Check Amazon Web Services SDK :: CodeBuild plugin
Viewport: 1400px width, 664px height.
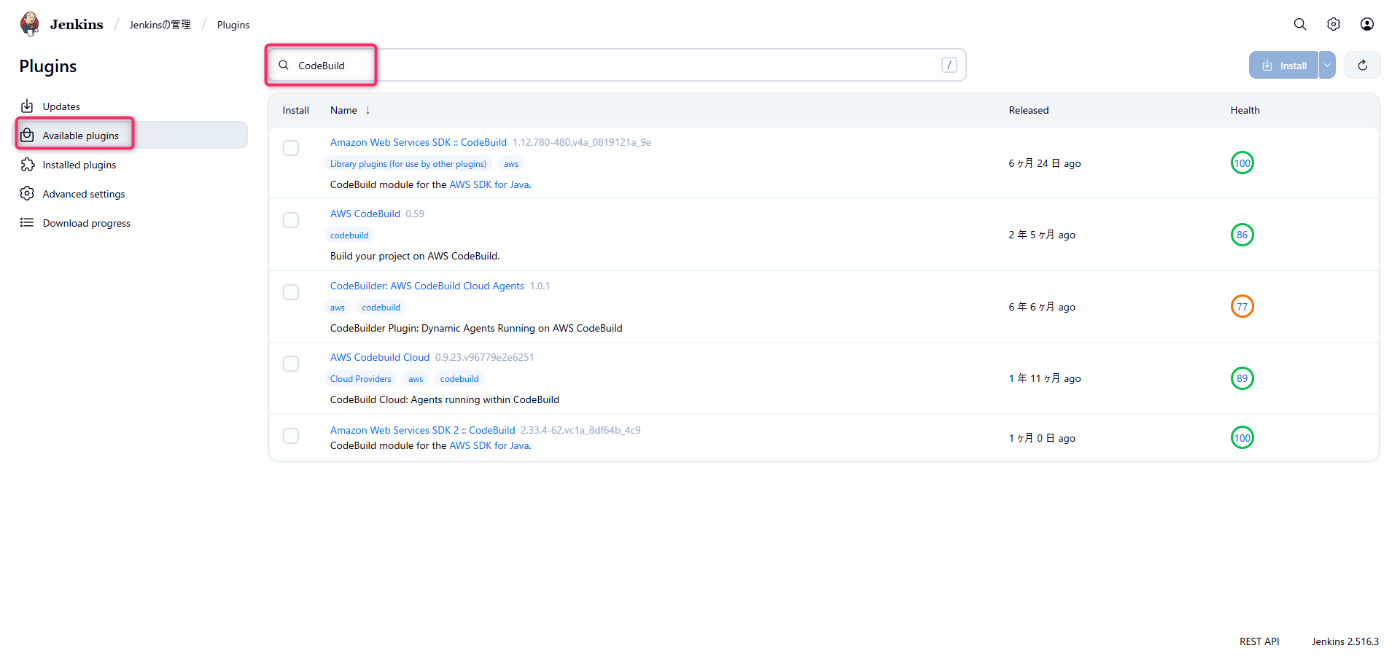coord(291,148)
